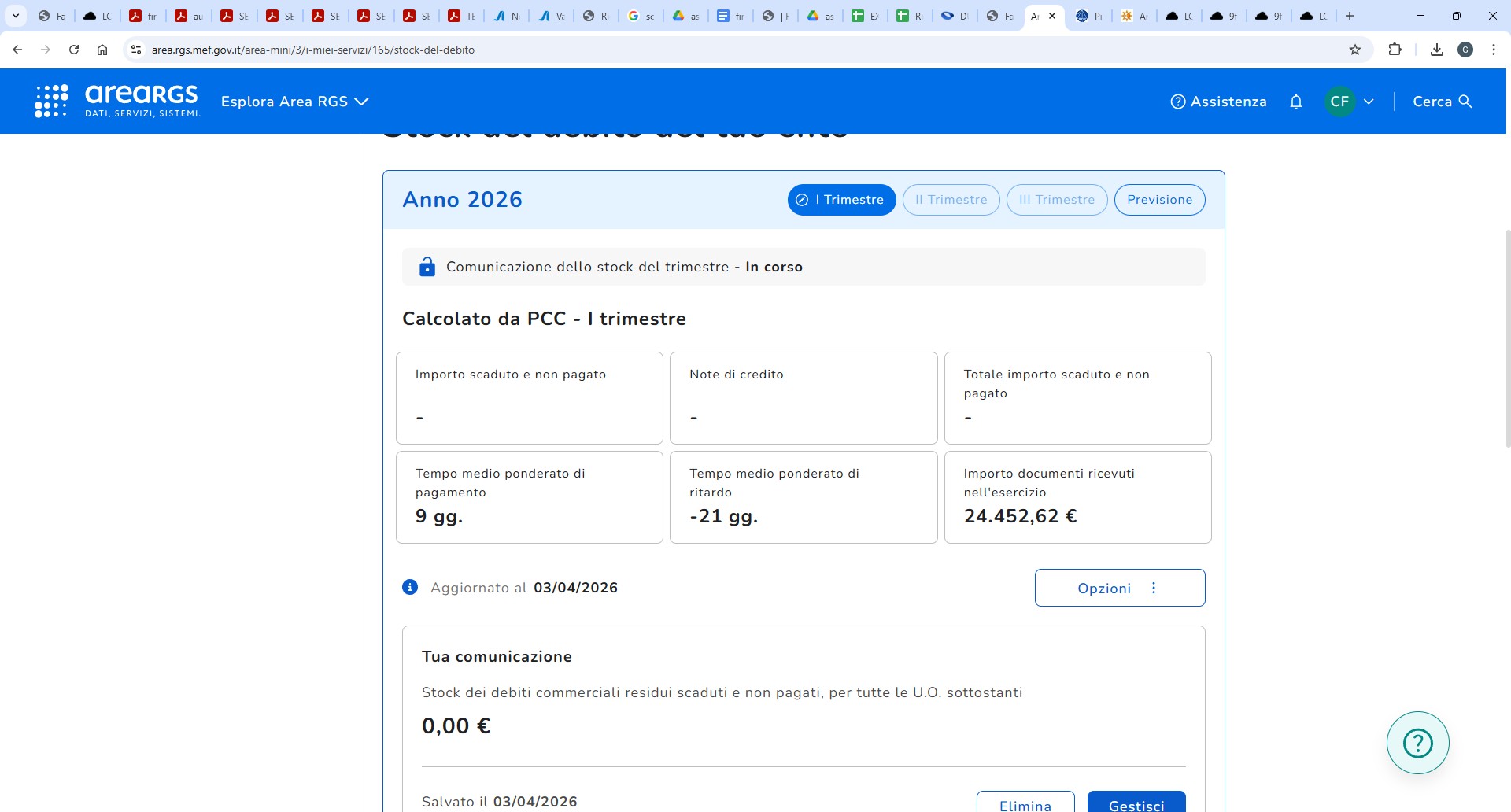Screen dimensions: 1511x812
Task: Click the notification bell icon
Action: pos(1296,101)
